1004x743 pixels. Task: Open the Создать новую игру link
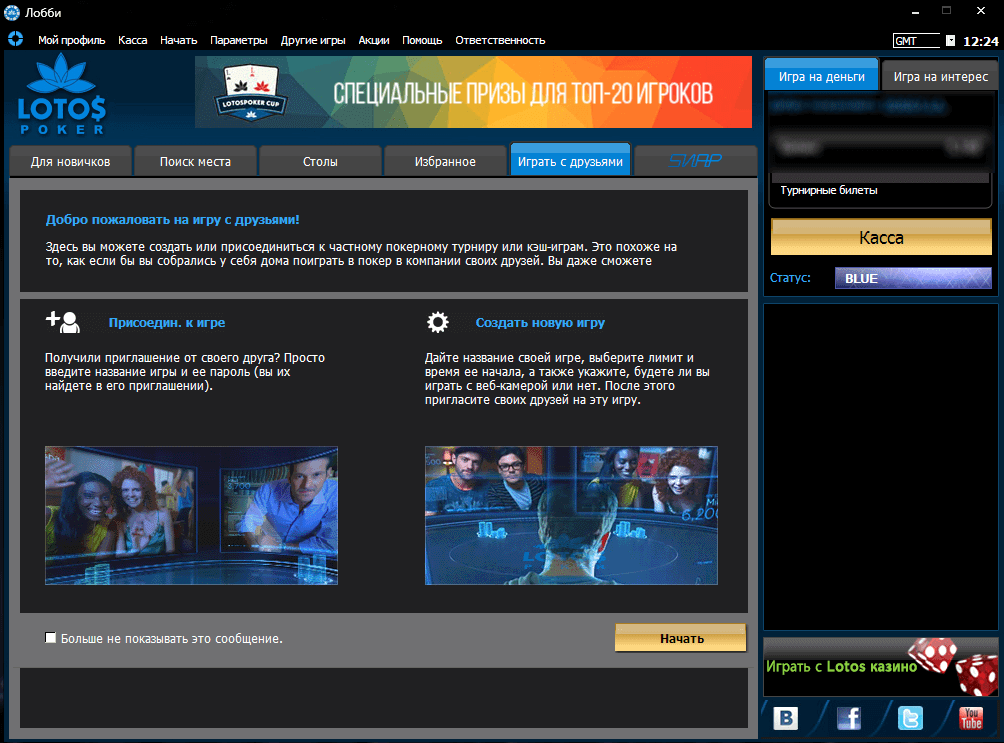[x=540, y=323]
